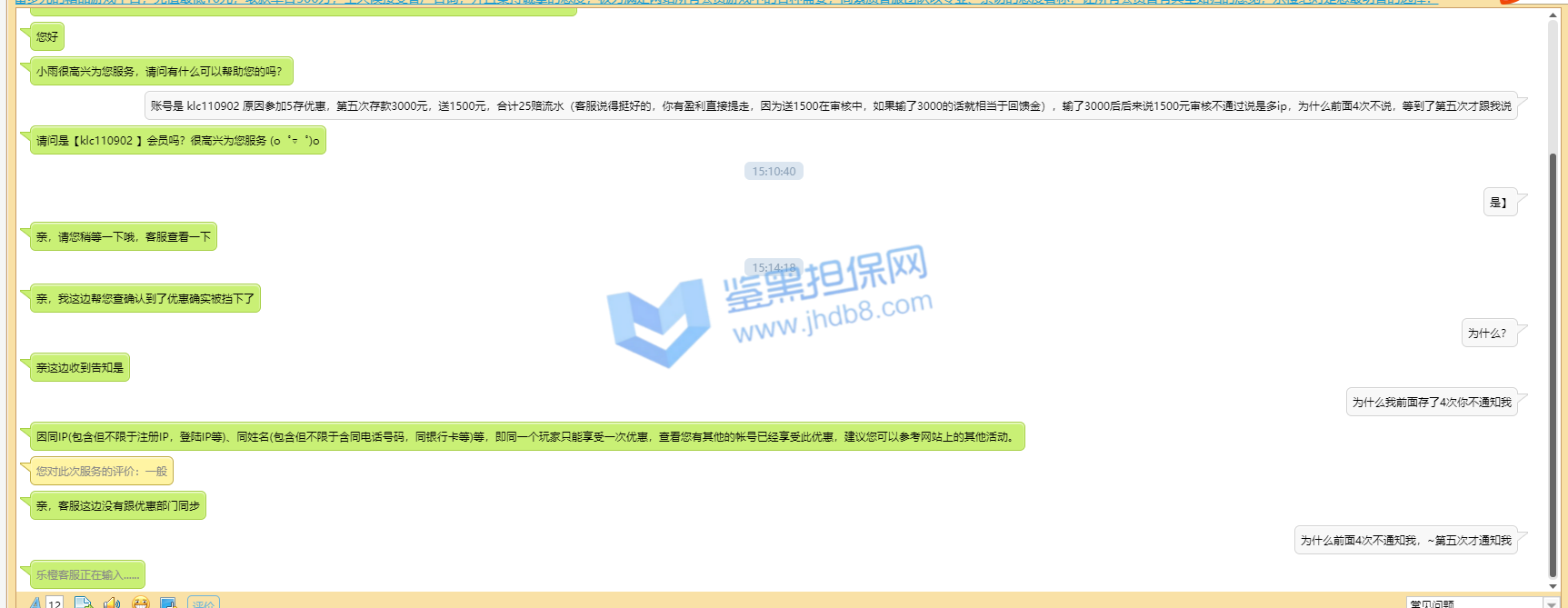This screenshot has width=1568, height=608.
Task: Click the '为什么?' reply bubble
Action: 1486,334
